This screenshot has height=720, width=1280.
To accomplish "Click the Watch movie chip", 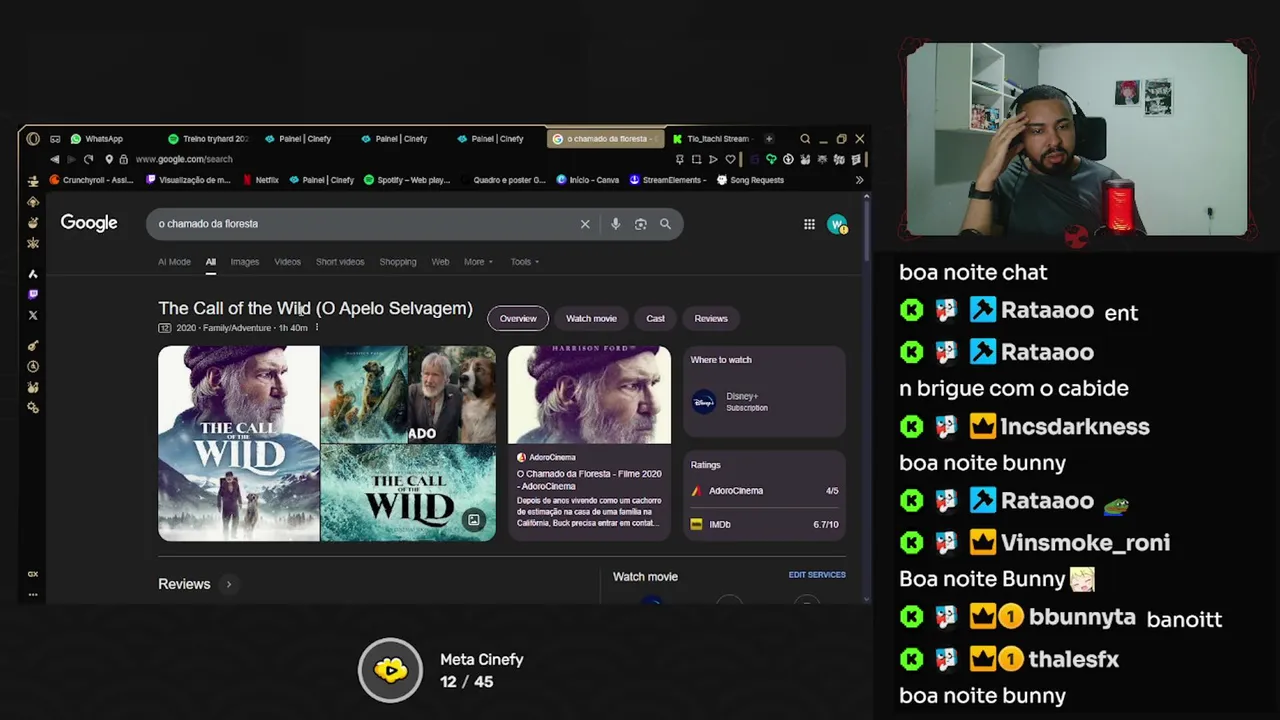I will [591, 318].
